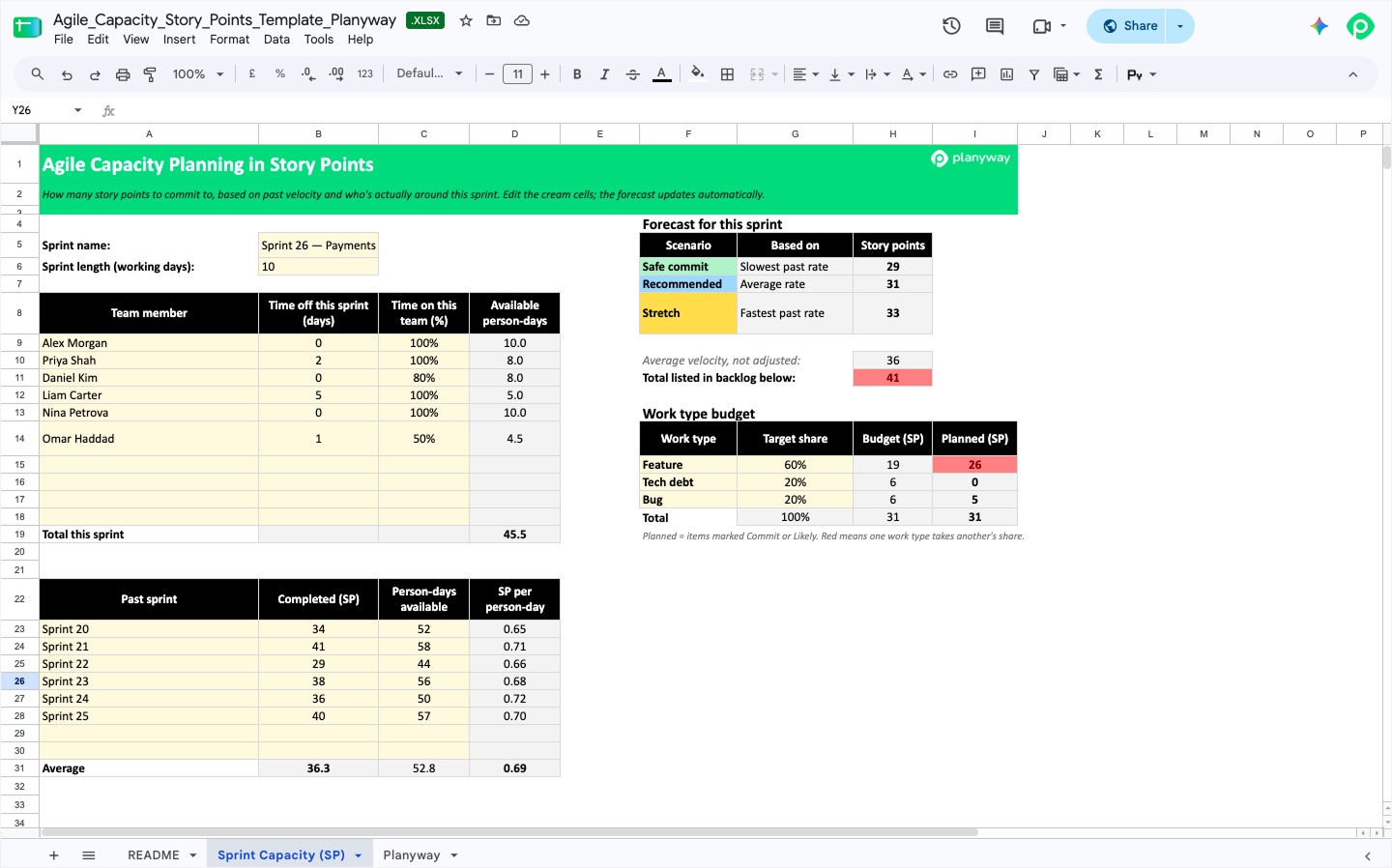Open the zoom level dropdown
This screenshot has width=1392, height=868.
[198, 74]
